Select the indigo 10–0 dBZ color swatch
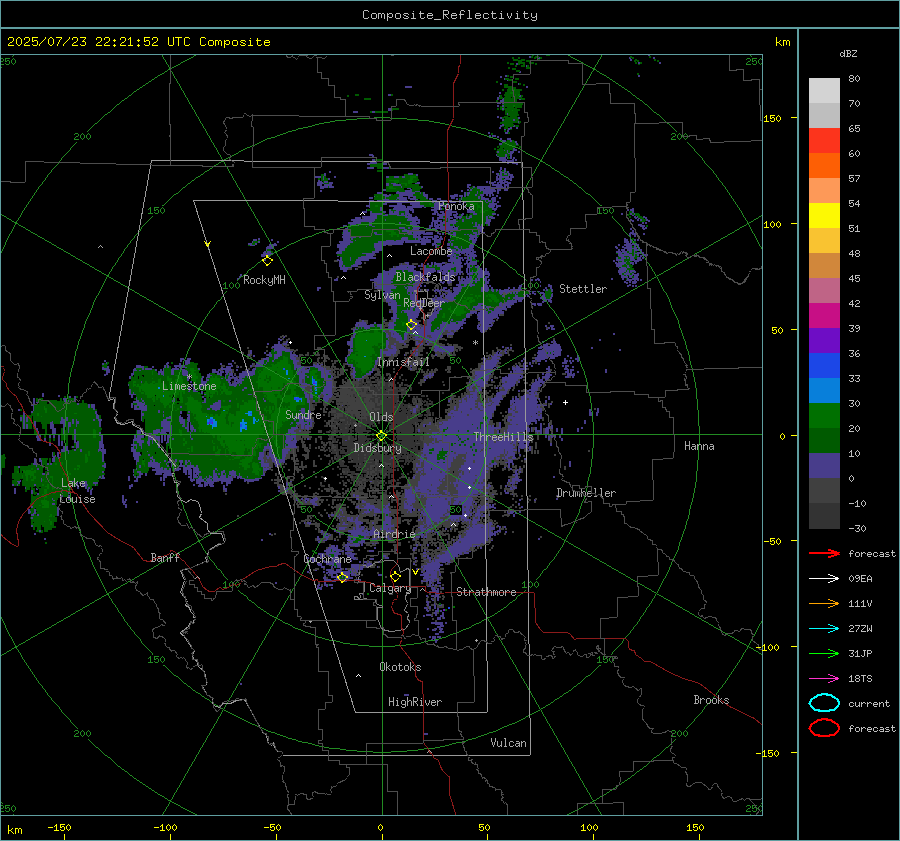This screenshot has height=841, width=900. pyautogui.click(x=824, y=465)
